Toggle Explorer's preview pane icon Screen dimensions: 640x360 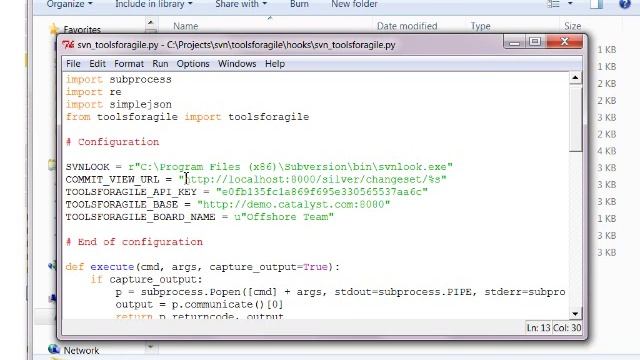pyautogui.click(x=596, y=4)
